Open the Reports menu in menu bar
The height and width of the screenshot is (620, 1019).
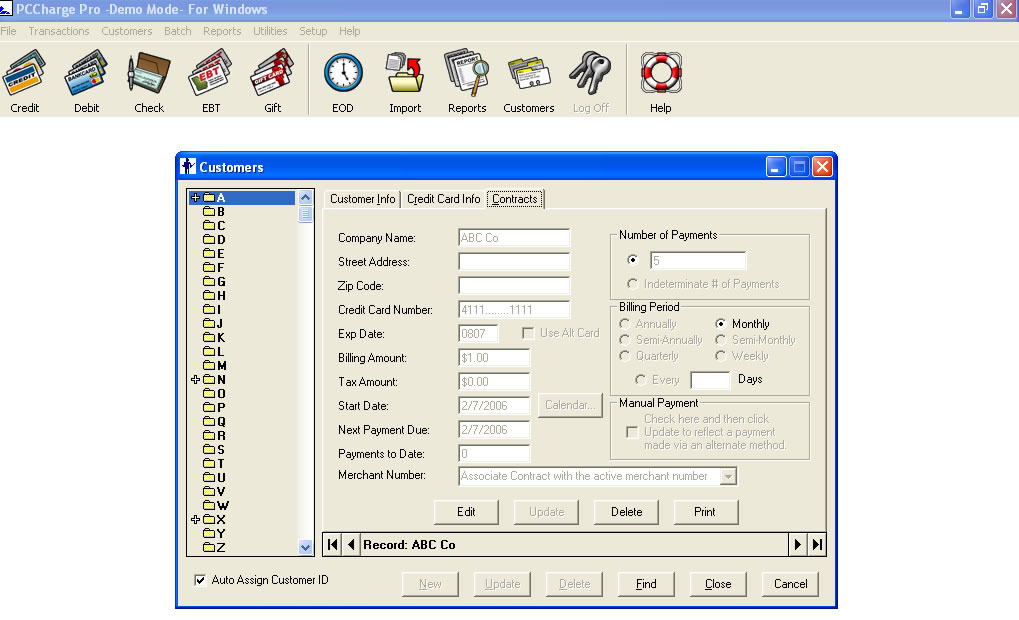[x=222, y=31]
